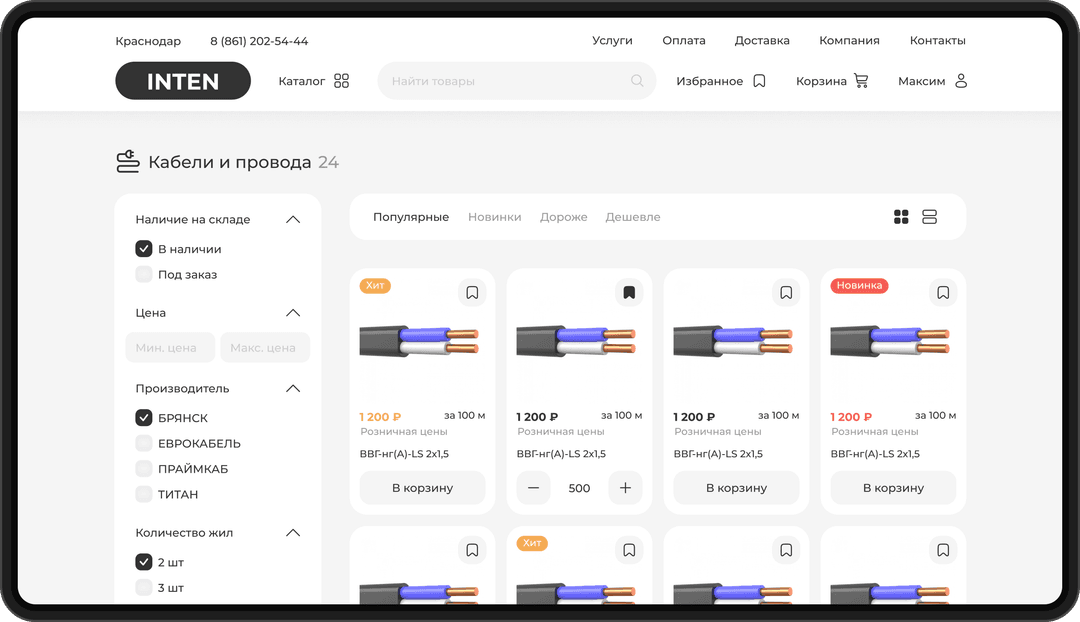Open the catalog grid icon next to Каталог
The width and height of the screenshot is (1080, 622).
(342, 81)
